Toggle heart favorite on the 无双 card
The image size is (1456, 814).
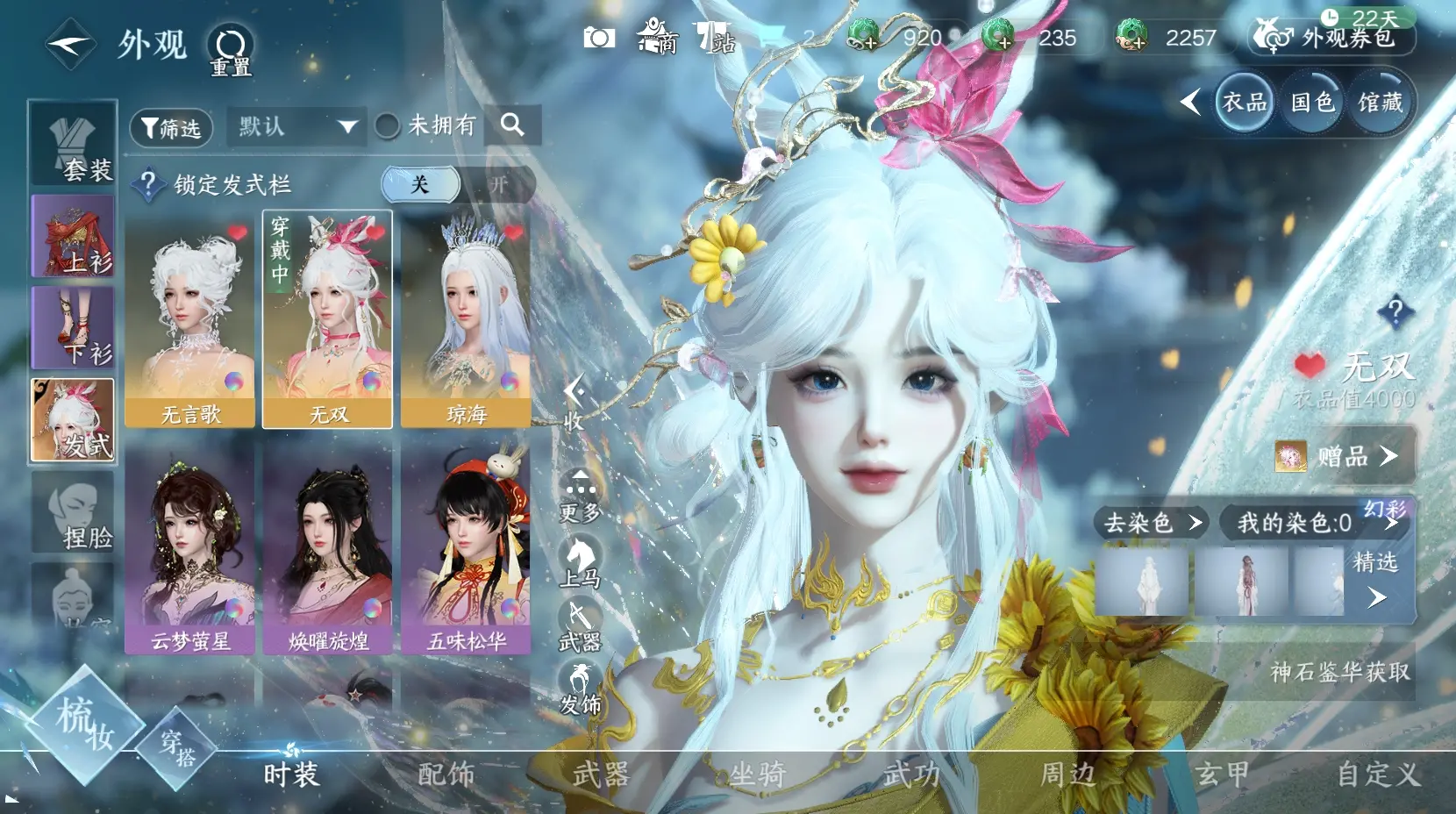(376, 233)
